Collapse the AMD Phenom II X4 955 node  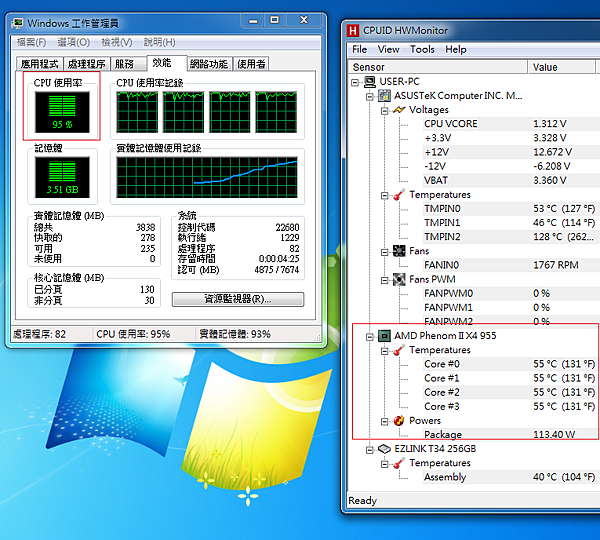370,337
